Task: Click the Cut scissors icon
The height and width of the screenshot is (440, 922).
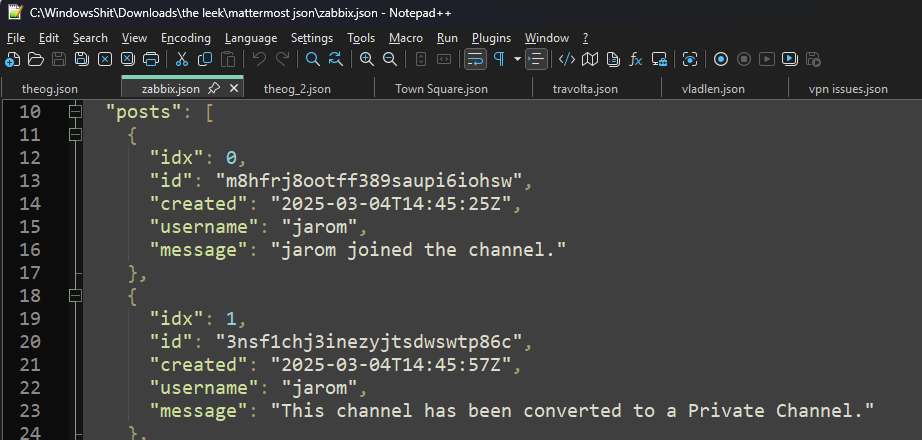Action: tap(182, 59)
